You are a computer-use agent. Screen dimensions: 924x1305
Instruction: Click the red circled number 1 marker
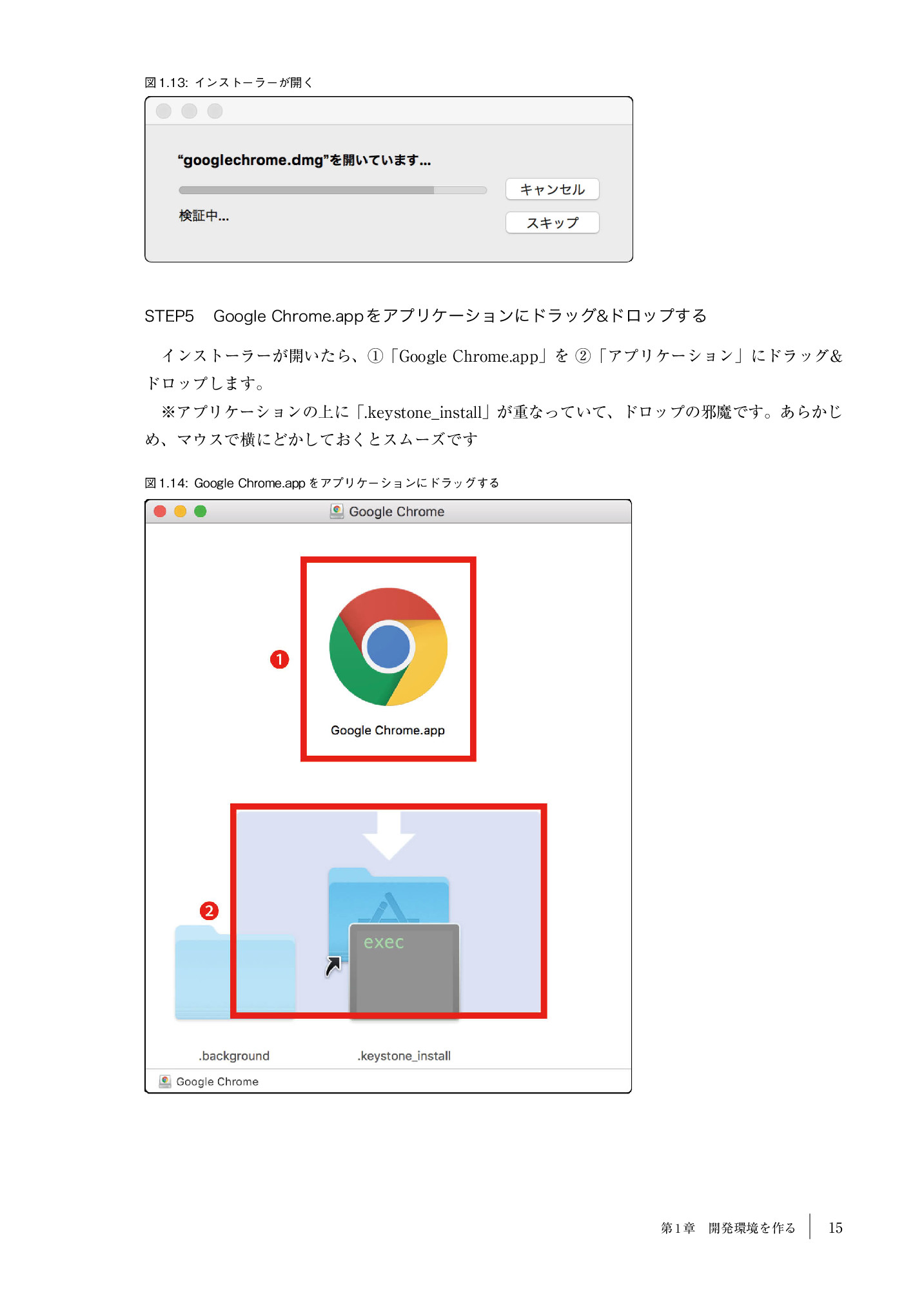[279, 660]
